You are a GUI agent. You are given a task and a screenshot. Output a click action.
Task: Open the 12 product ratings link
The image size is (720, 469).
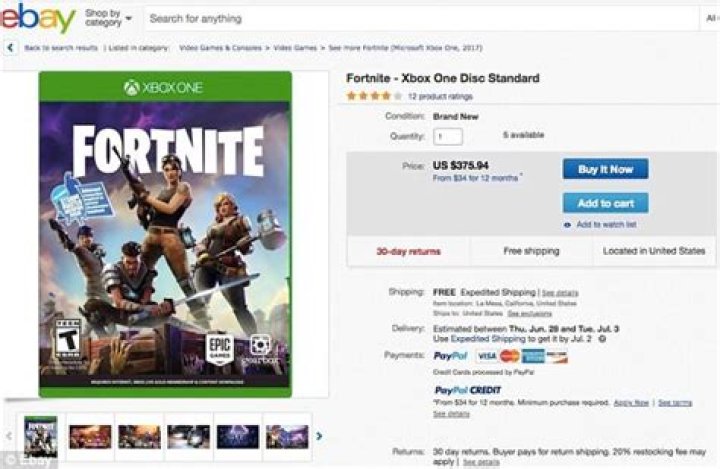[440, 96]
